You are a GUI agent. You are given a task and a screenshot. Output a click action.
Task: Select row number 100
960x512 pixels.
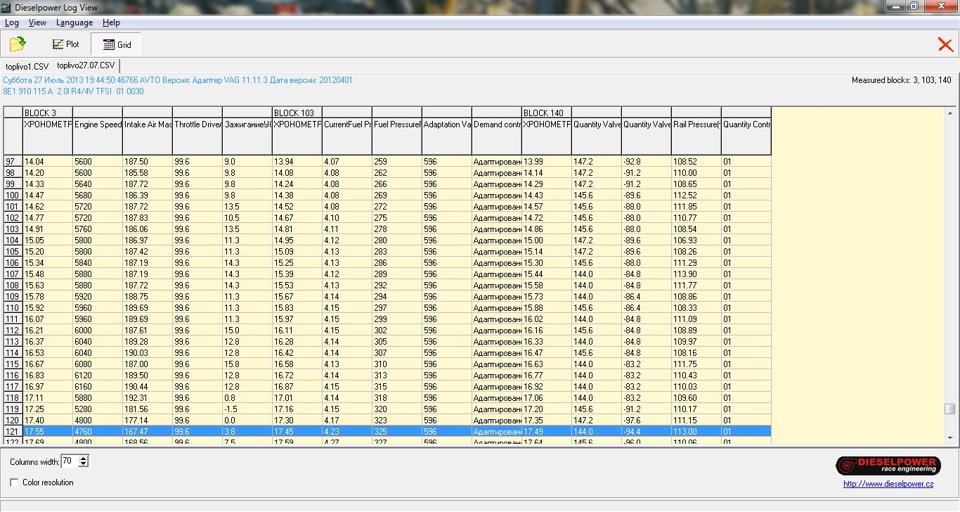[x=13, y=195]
